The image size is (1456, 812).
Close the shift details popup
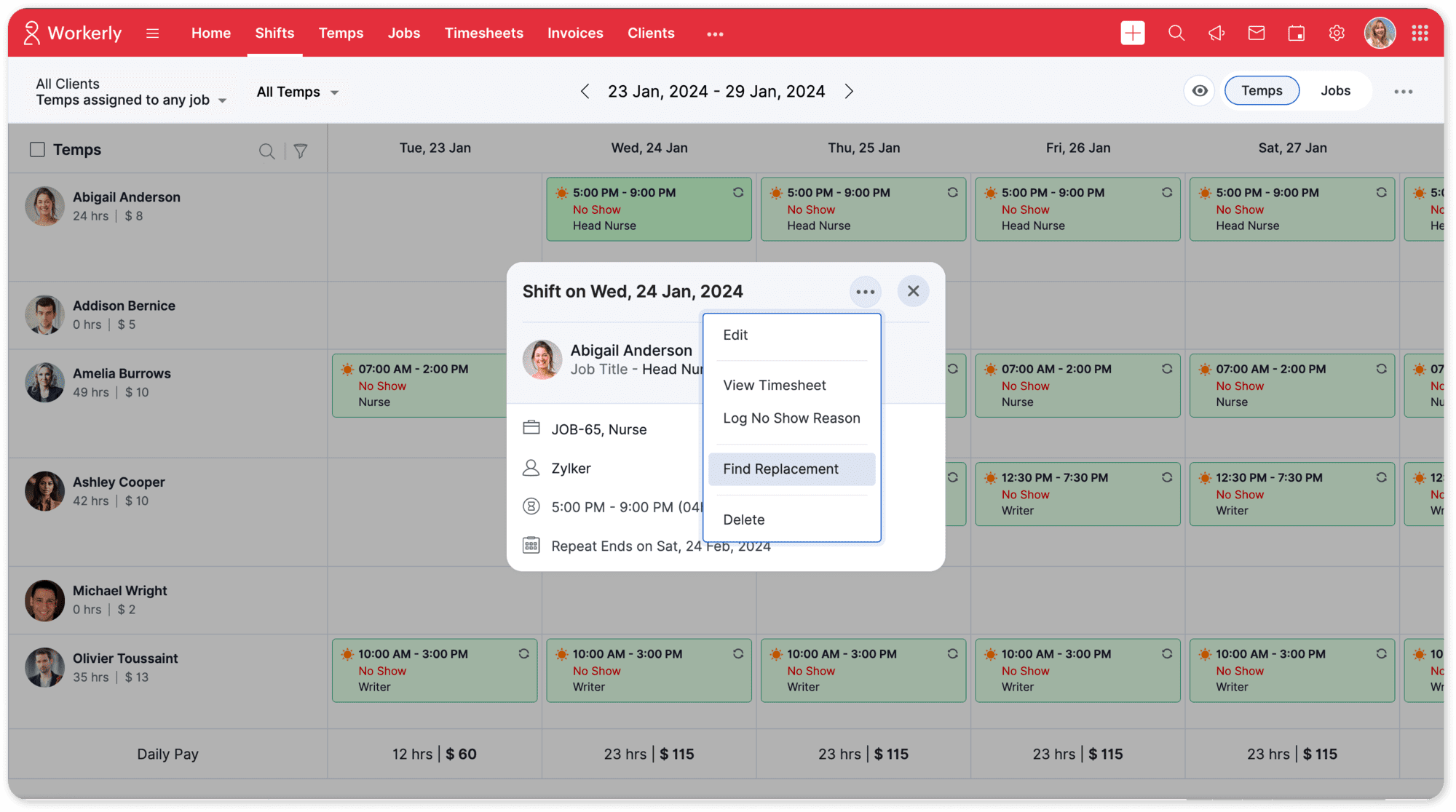pyautogui.click(x=913, y=291)
